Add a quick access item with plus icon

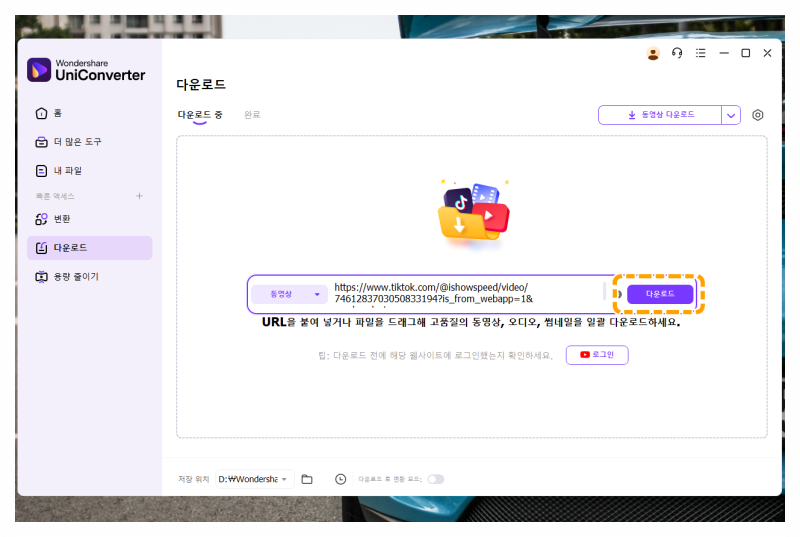pos(139,196)
